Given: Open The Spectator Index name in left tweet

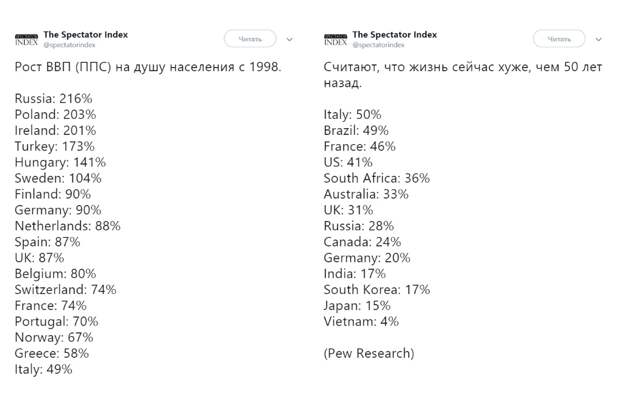Looking at the screenshot, I should (x=86, y=35).
